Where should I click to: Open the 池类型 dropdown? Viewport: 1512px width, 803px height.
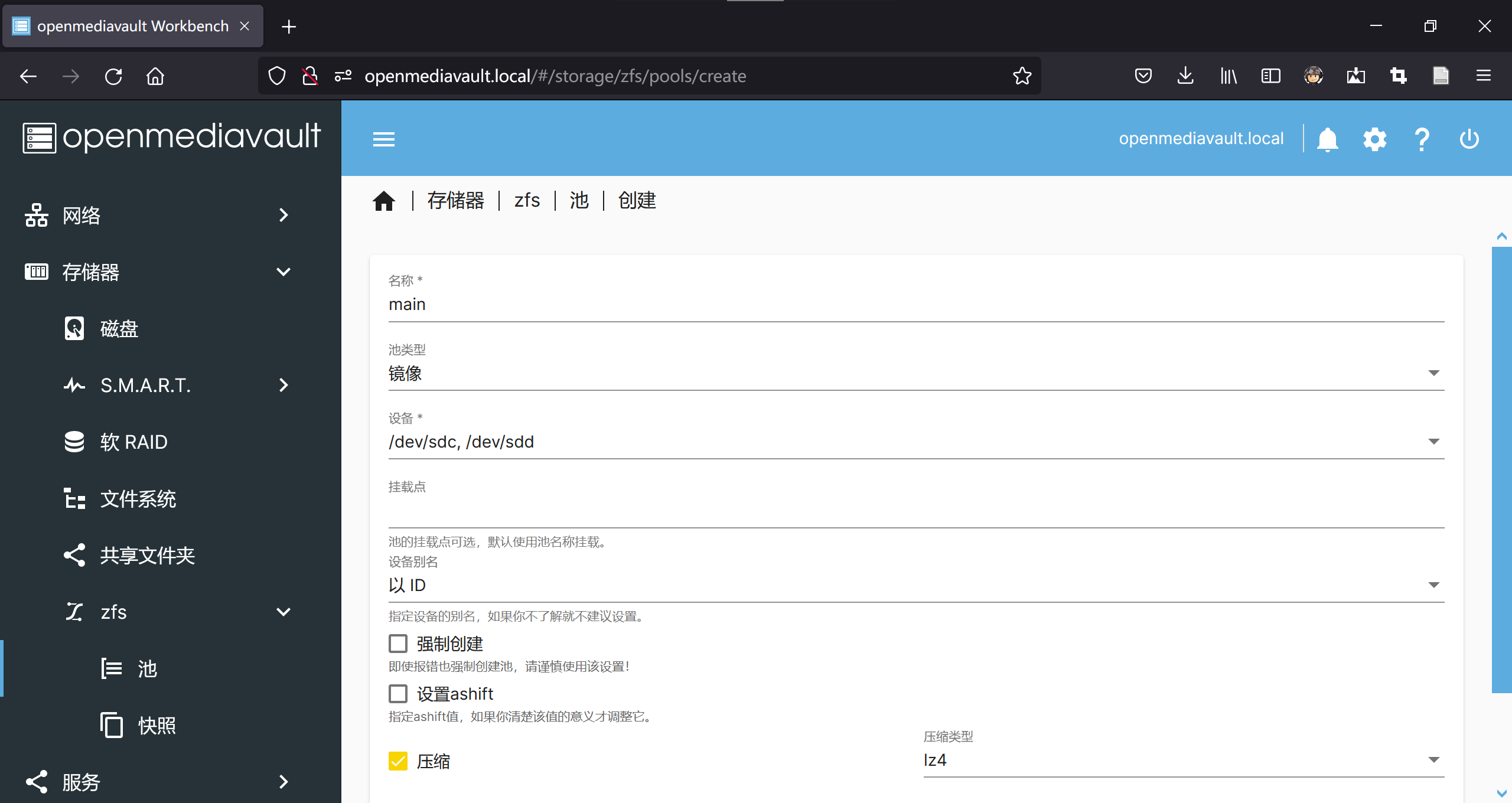coord(915,373)
